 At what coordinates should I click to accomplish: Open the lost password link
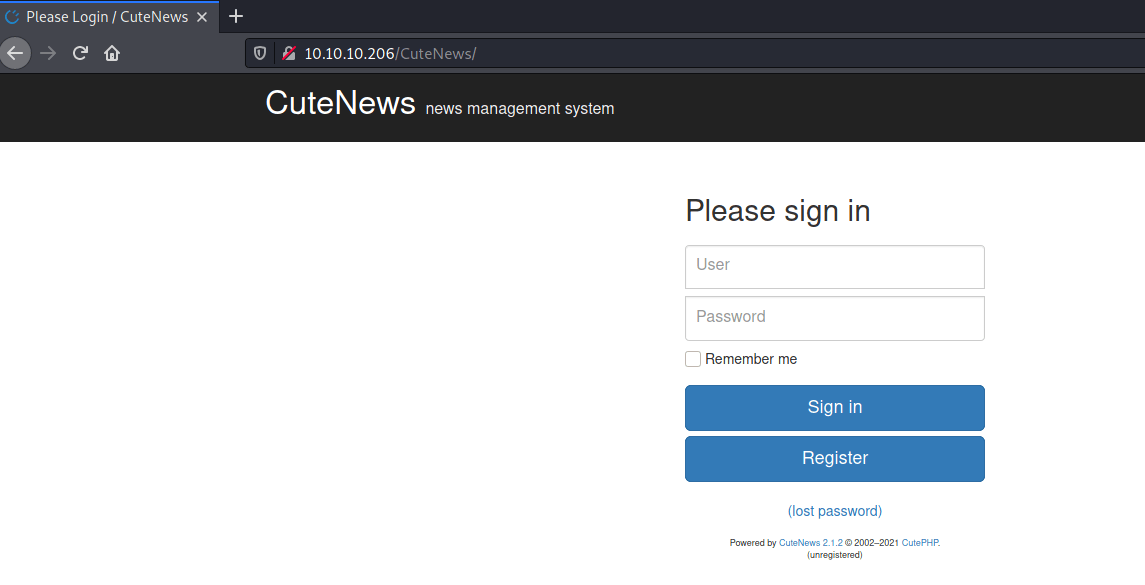[834, 511]
